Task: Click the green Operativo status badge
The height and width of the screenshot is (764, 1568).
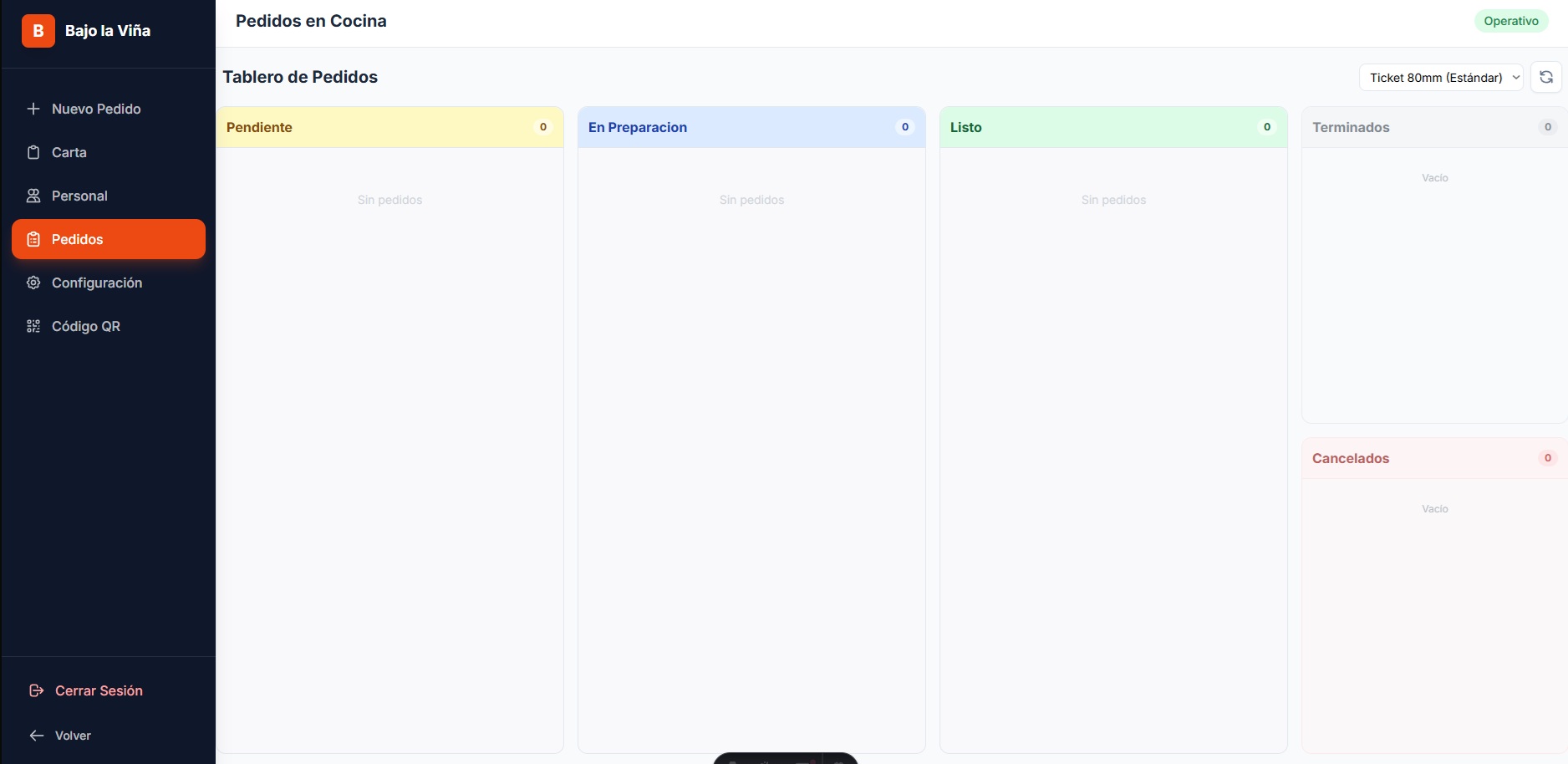Action: [1511, 20]
